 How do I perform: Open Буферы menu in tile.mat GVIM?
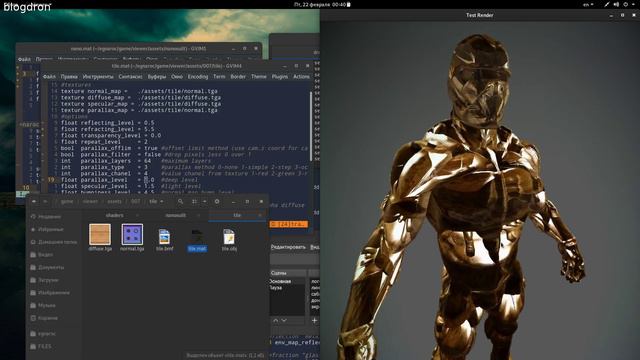tap(157, 77)
